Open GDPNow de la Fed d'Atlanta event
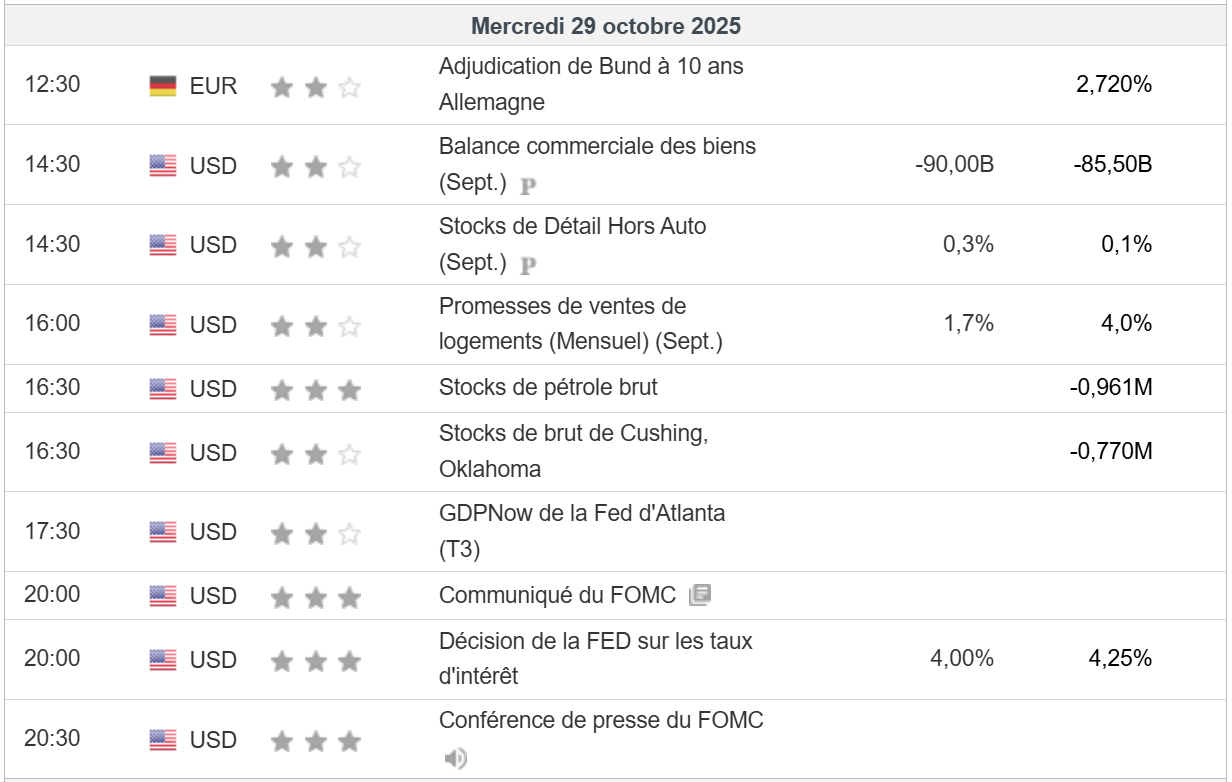Image resolution: width=1232 pixels, height=782 pixels. pyautogui.click(x=582, y=531)
